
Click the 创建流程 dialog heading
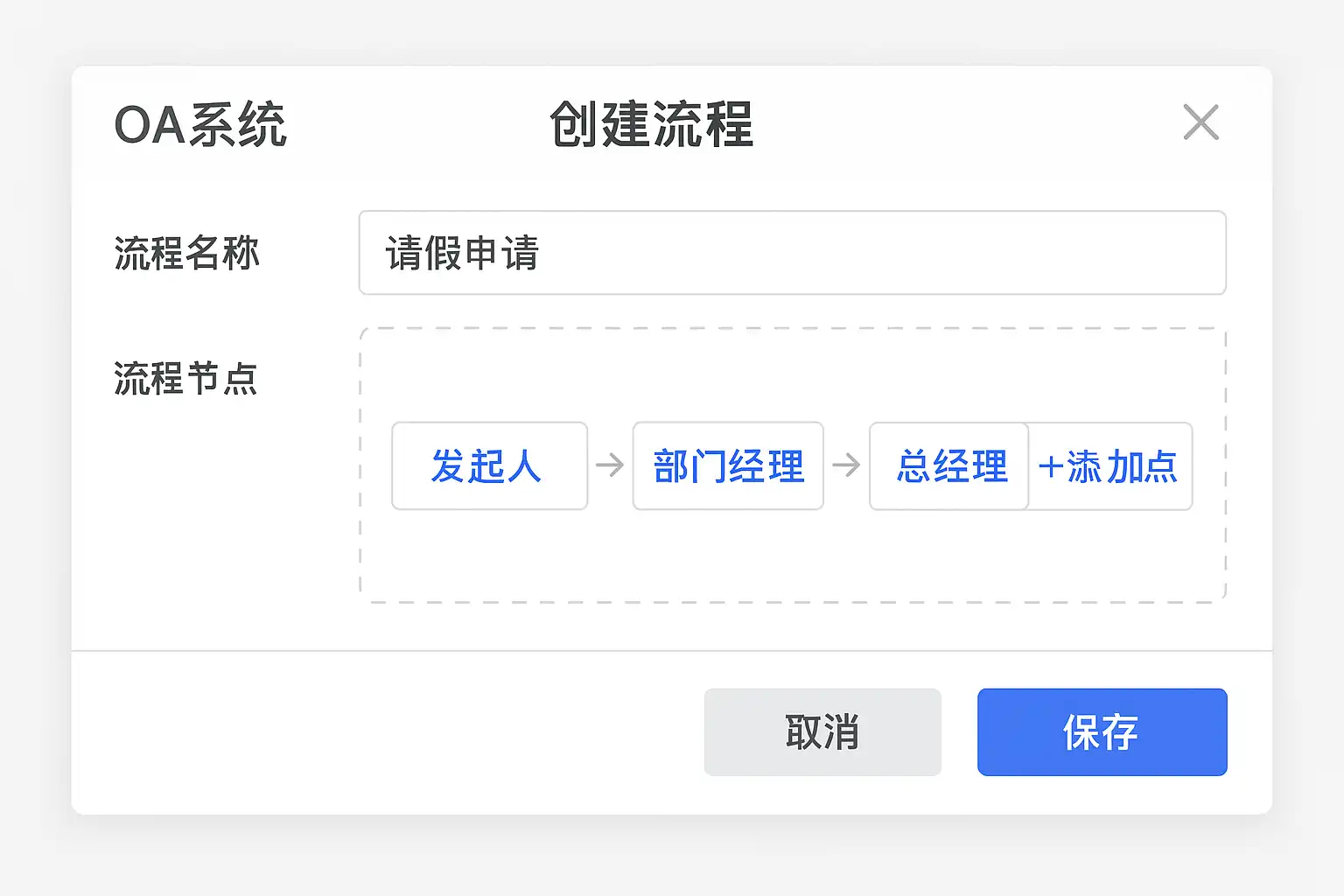[x=651, y=125]
